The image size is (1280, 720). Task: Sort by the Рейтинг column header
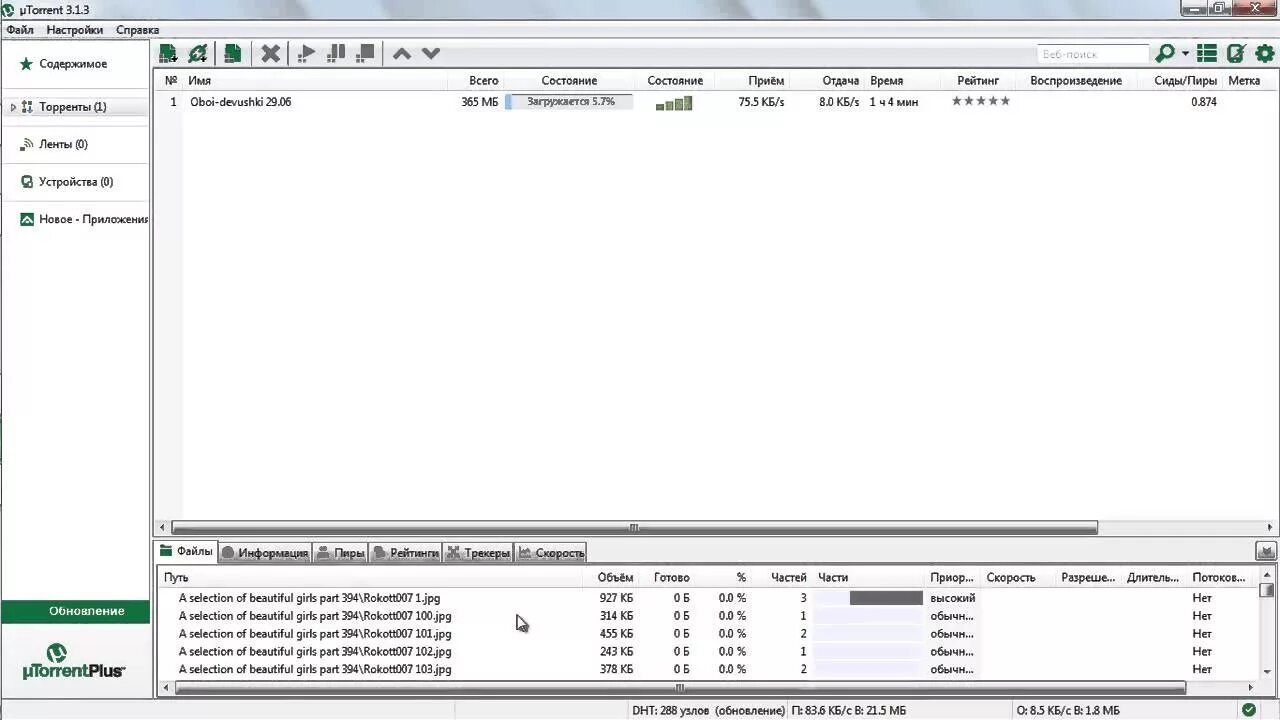pos(978,81)
